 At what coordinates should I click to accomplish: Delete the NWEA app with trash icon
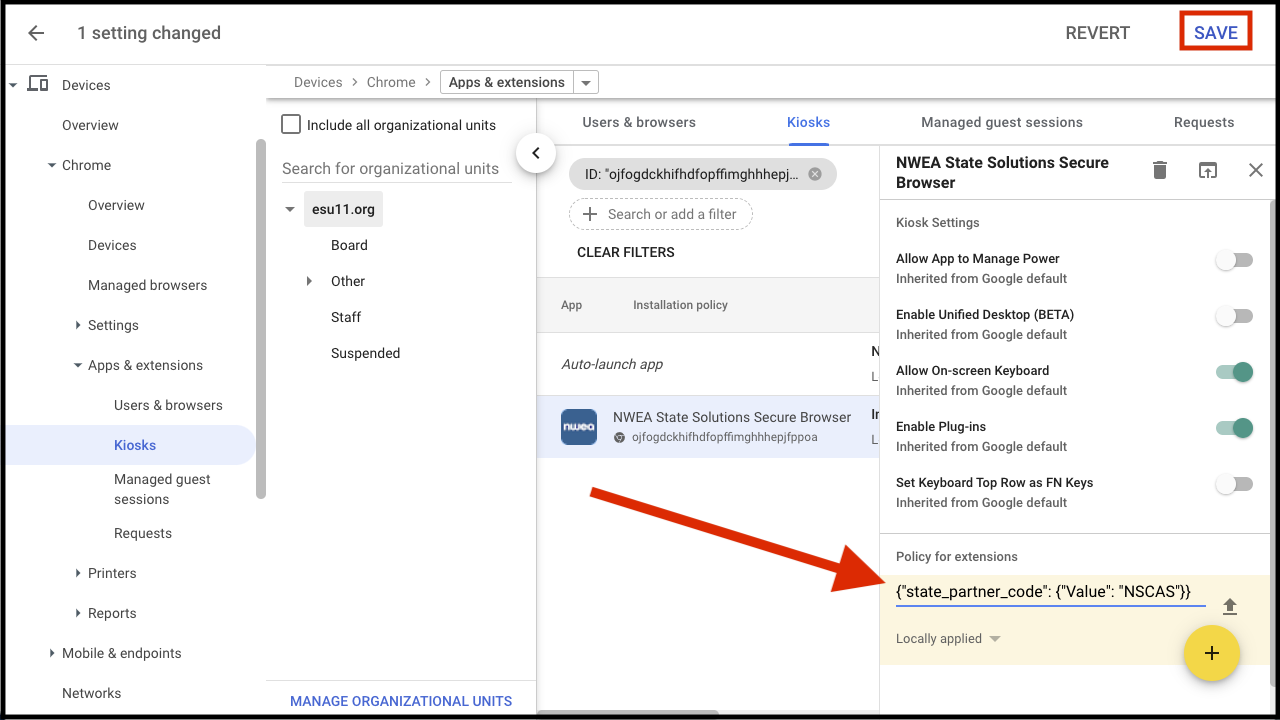coord(1160,170)
